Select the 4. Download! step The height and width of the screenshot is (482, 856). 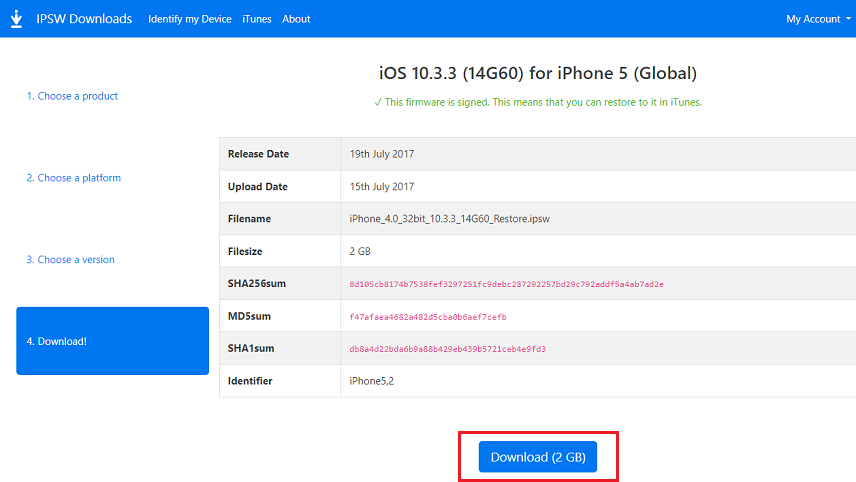tap(112, 341)
